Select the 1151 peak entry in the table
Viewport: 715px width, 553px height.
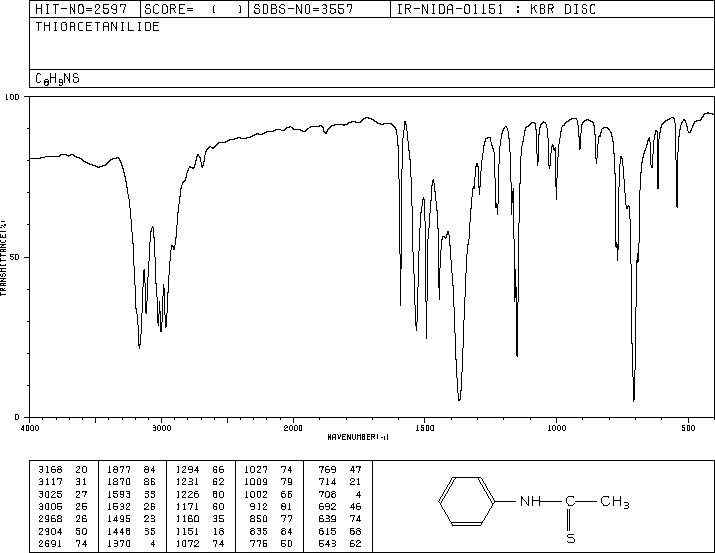[200, 531]
